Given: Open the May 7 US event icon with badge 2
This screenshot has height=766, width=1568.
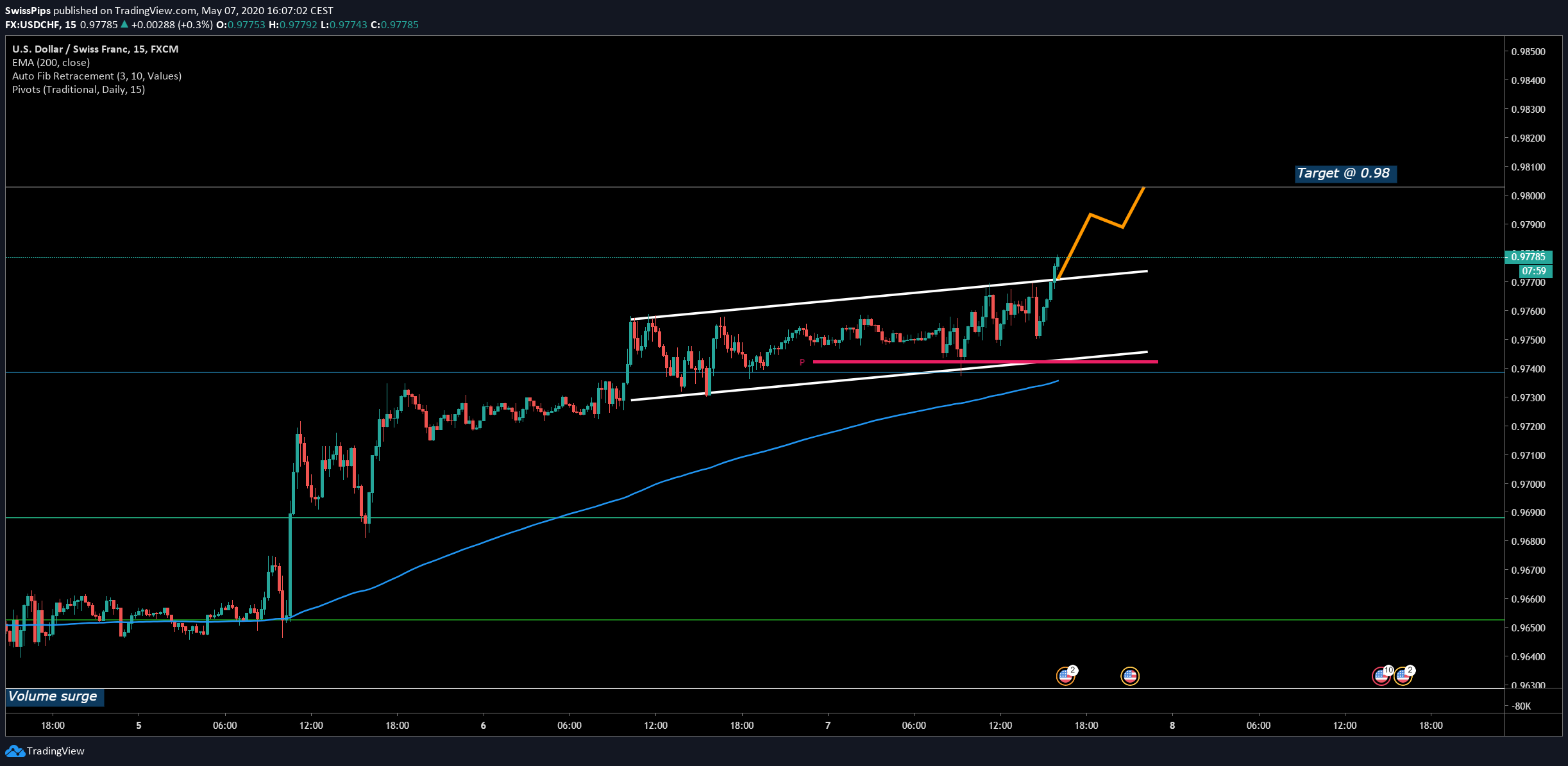Looking at the screenshot, I should tap(1065, 676).
